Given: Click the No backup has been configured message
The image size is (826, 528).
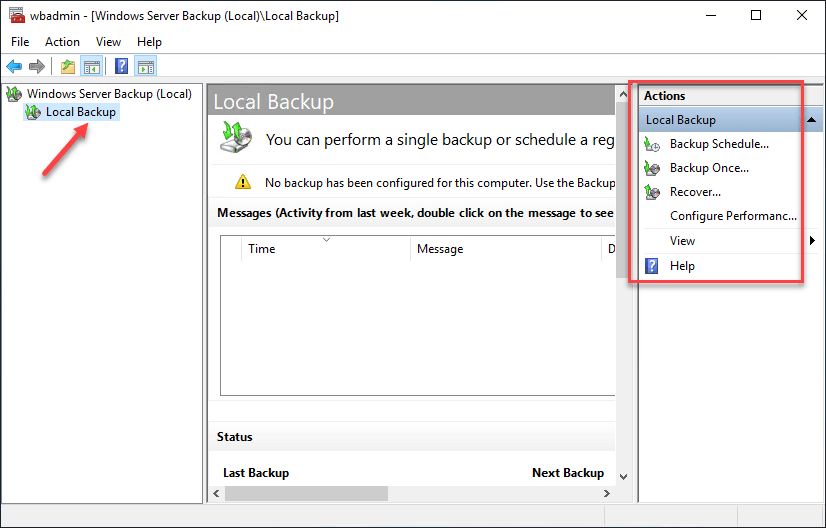Looking at the screenshot, I should coord(439,182).
